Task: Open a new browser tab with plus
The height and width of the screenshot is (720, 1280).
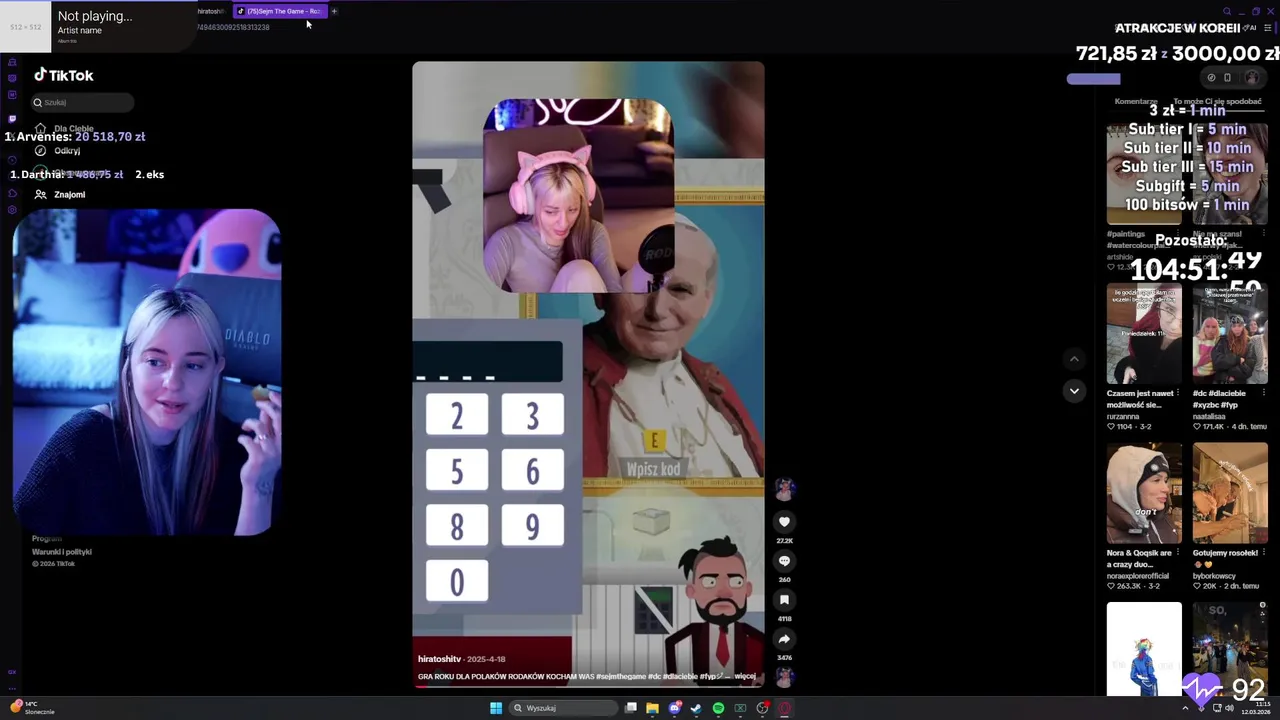Action: [334, 11]
